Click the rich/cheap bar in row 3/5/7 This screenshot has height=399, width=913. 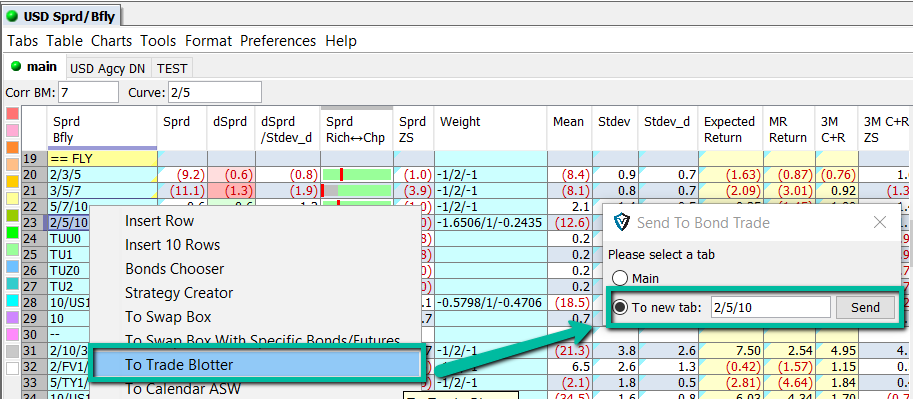[356, 190]
